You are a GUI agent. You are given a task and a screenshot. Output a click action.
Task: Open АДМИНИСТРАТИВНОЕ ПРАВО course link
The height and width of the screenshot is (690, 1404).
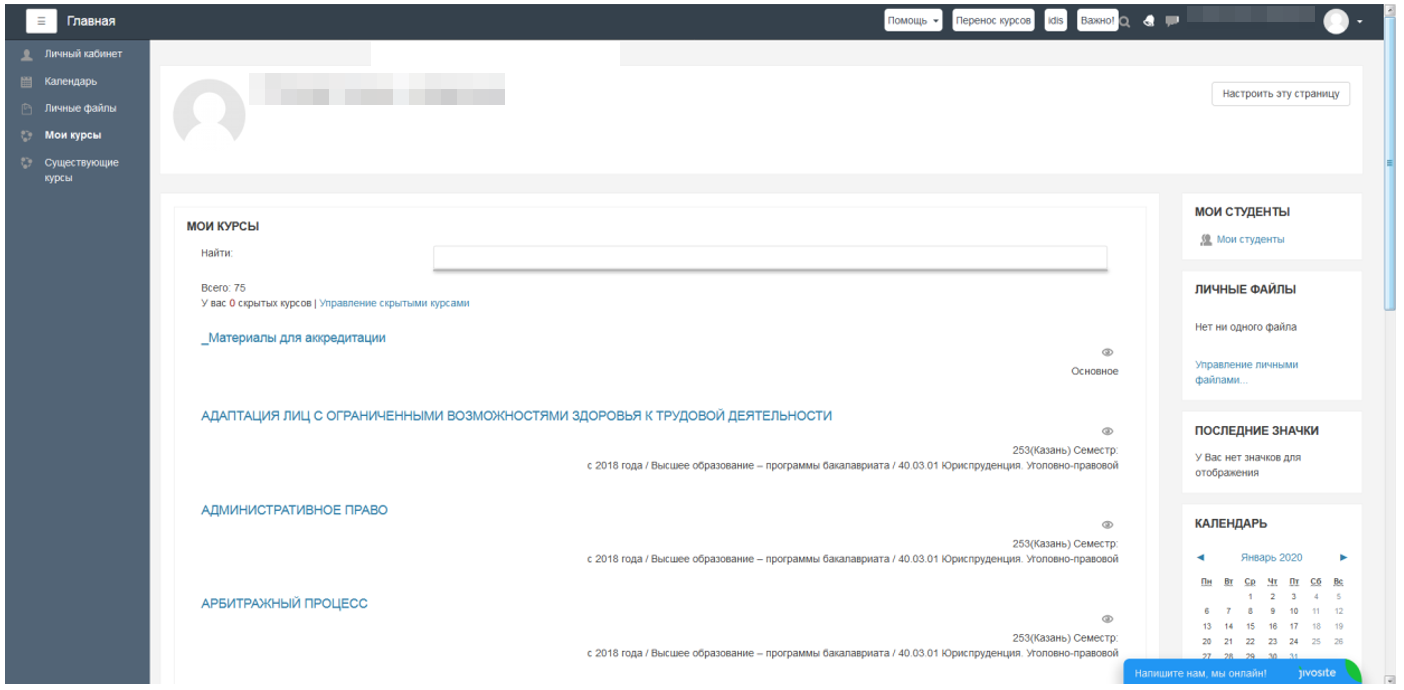pyautogui.click(x=294, y=510)
